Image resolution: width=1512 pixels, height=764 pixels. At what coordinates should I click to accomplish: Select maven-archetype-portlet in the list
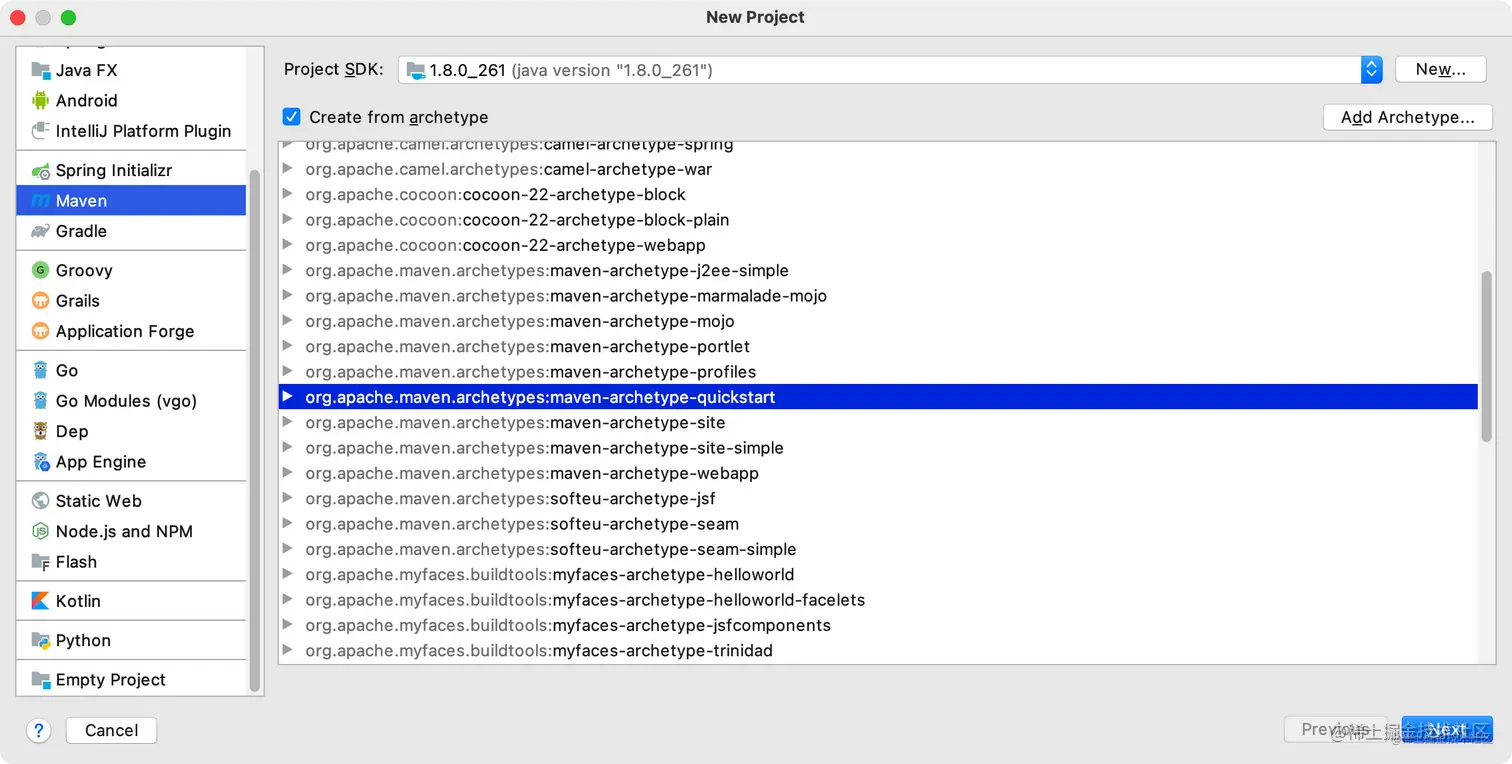(x=877, y=346)
